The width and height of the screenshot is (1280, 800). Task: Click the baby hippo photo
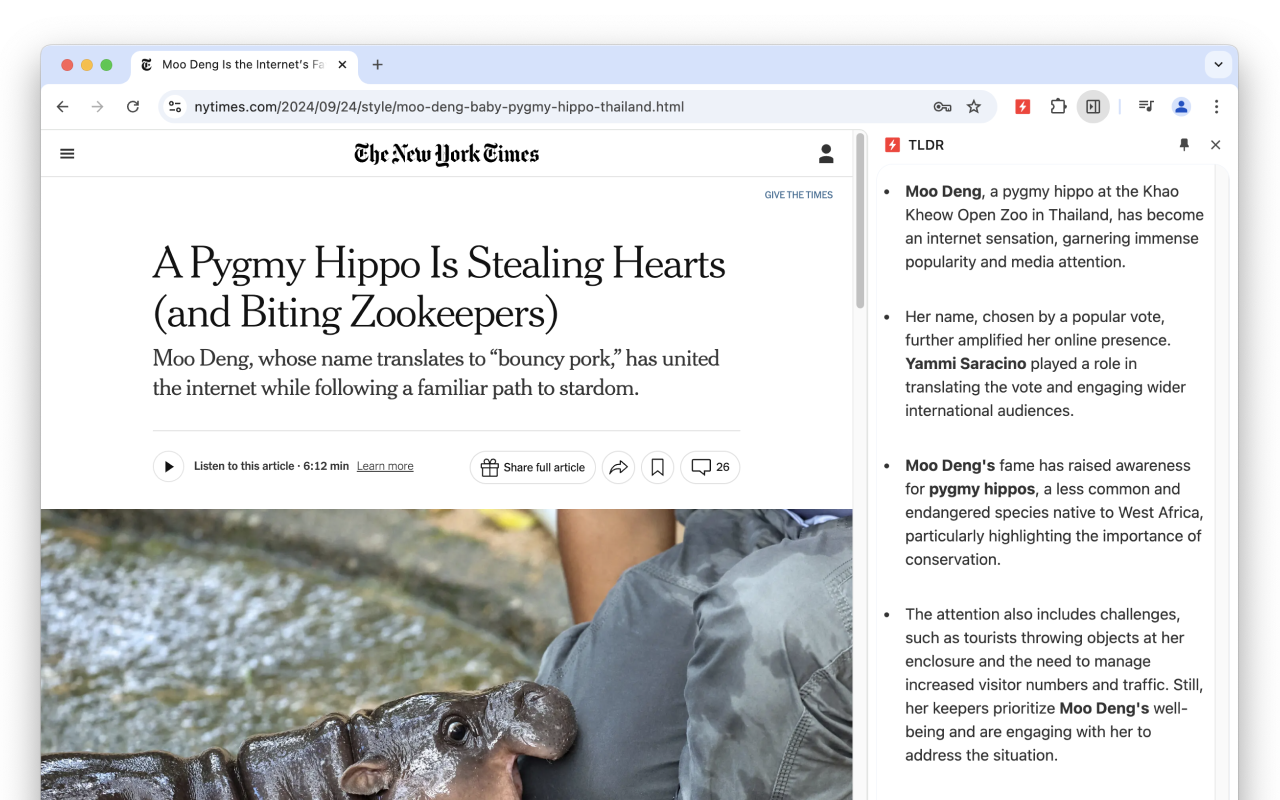tap(446, 654)
